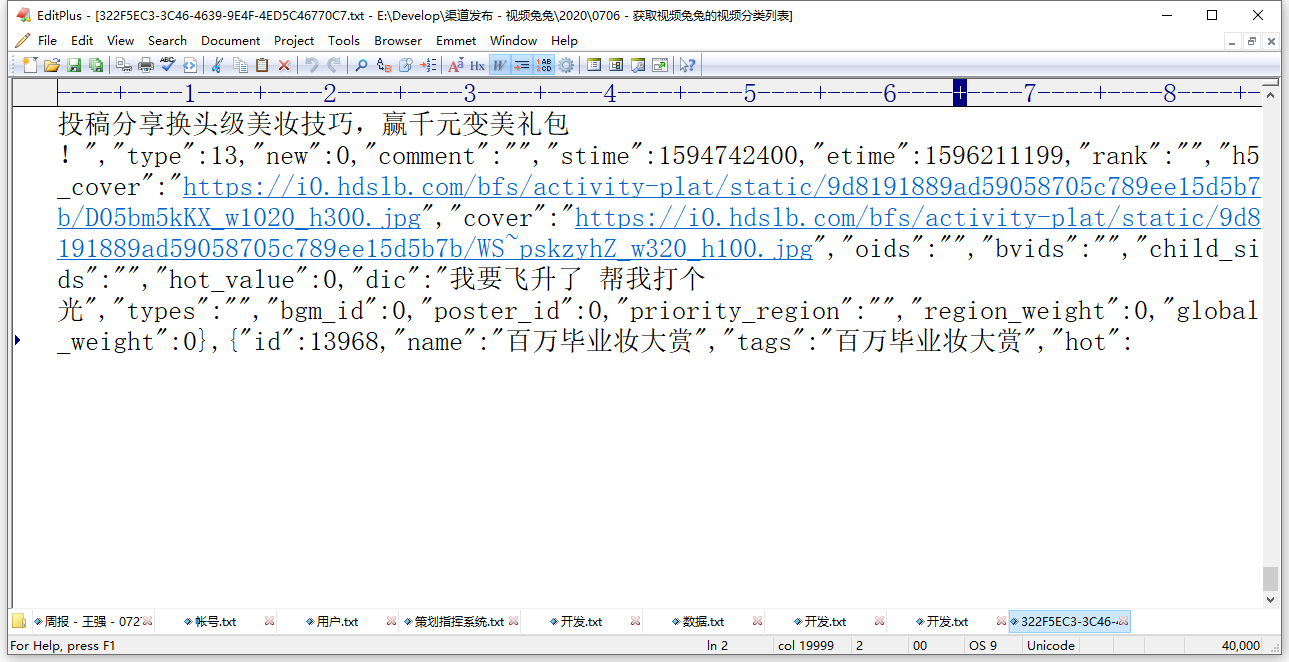Click the EditPlus app icon in title bar
Screen dimensions: 1289x662
tap(22, 15)
